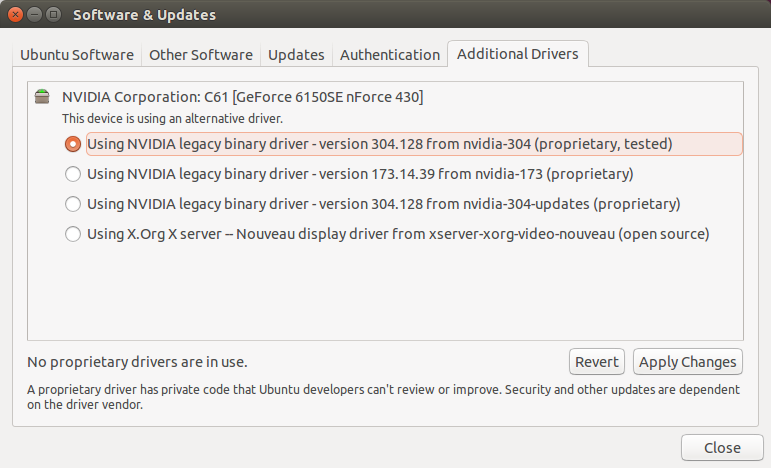Image resolution: width=771 pixels, height=468 pixels.
Task: Click the NVIDIA Corporation C61 device heading
Action: 242,97
